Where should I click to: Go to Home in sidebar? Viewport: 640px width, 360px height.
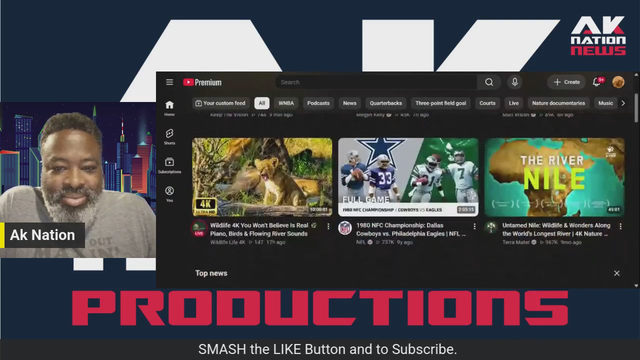tap(169, 108)
